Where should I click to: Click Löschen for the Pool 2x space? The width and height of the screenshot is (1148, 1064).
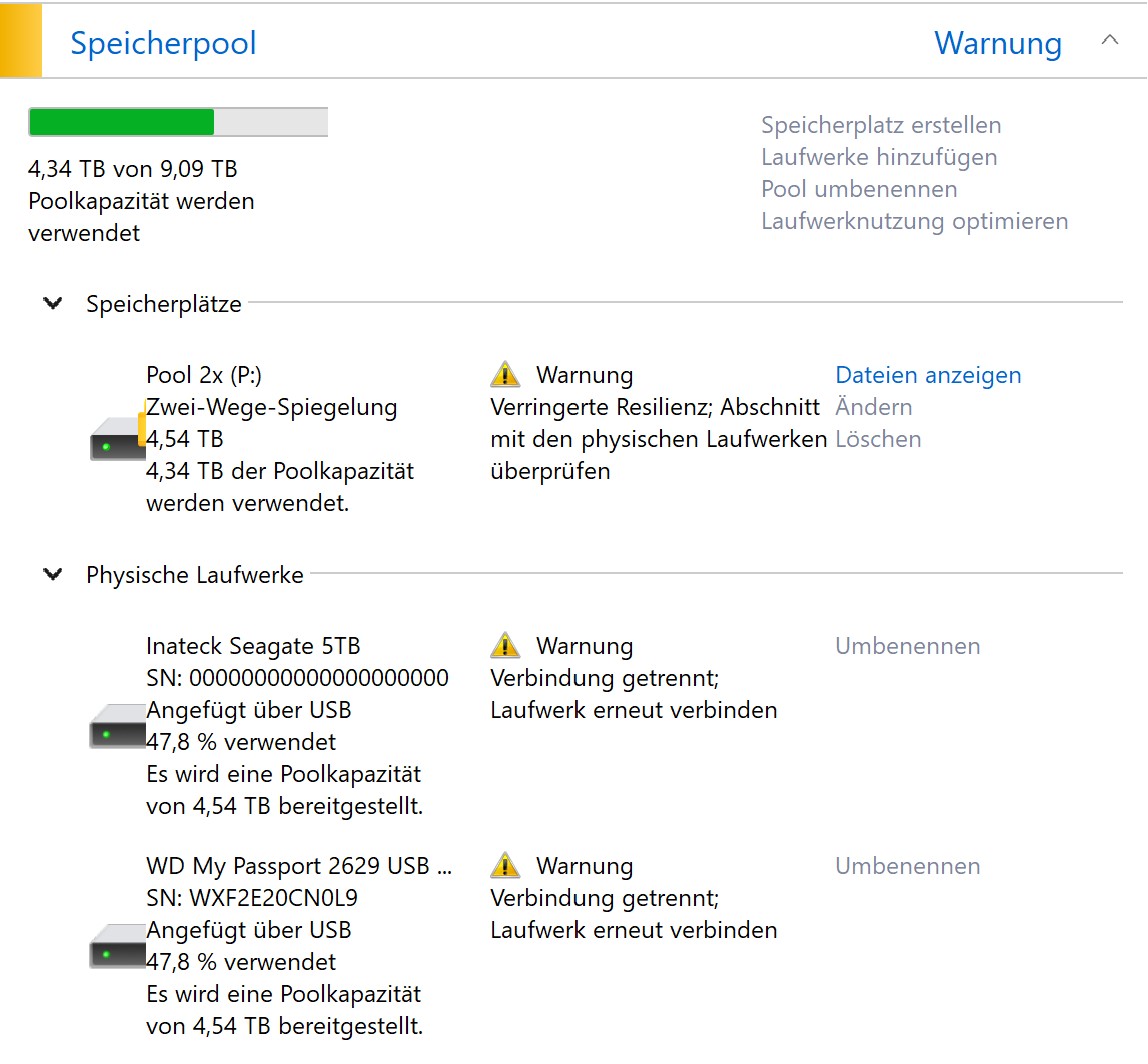click(878, 439)
